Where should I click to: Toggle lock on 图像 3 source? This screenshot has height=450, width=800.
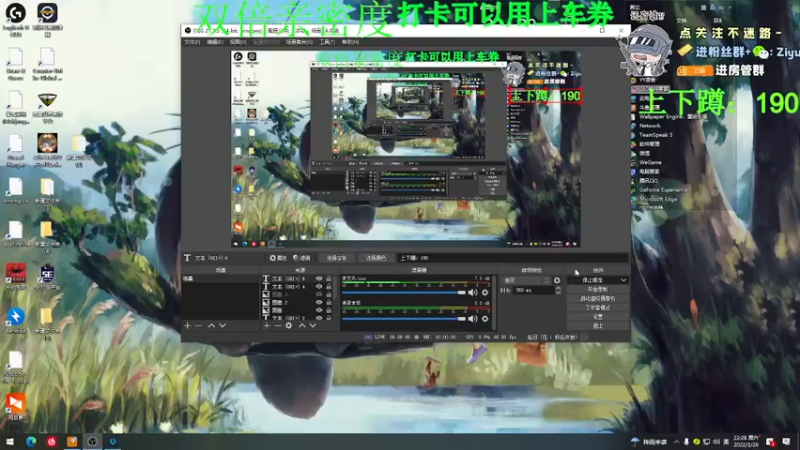point(329,294)
